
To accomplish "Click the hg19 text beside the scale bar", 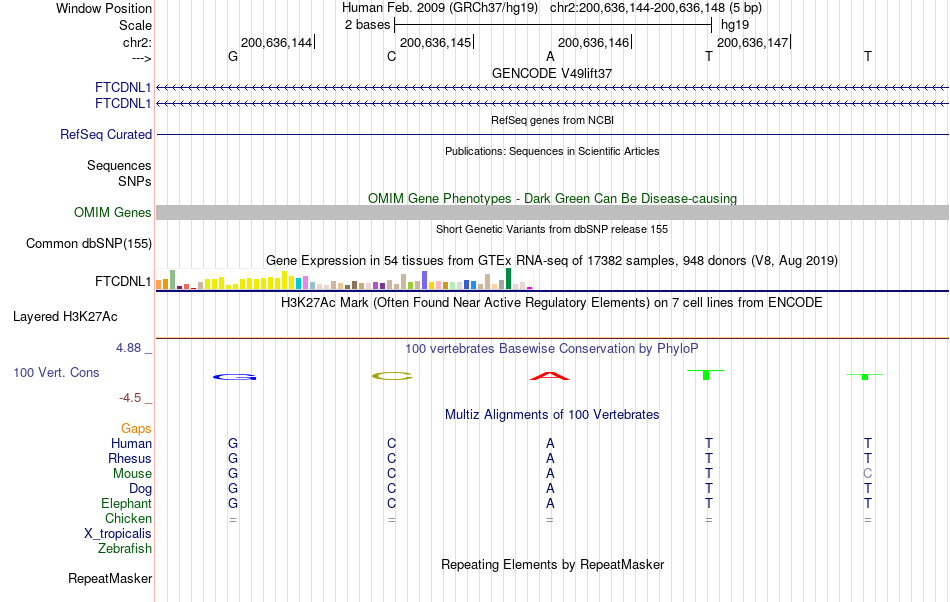I will 735,25.
